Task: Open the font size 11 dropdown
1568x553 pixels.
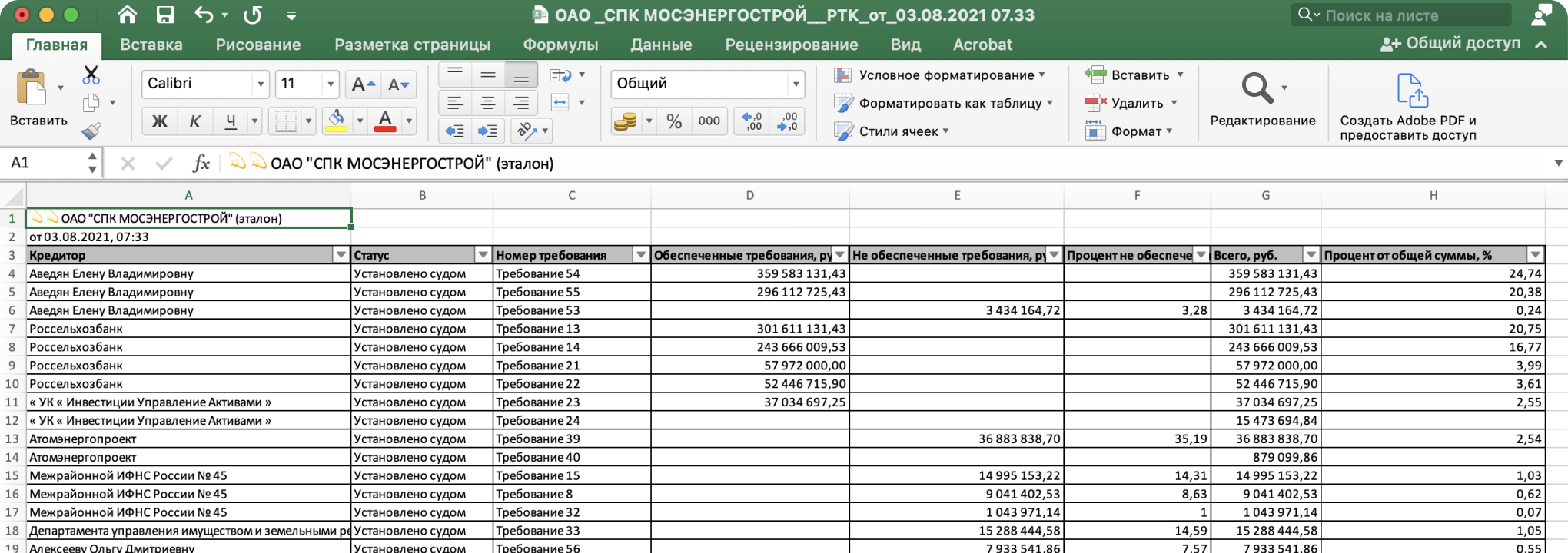Action: click(x=331, y=84)
